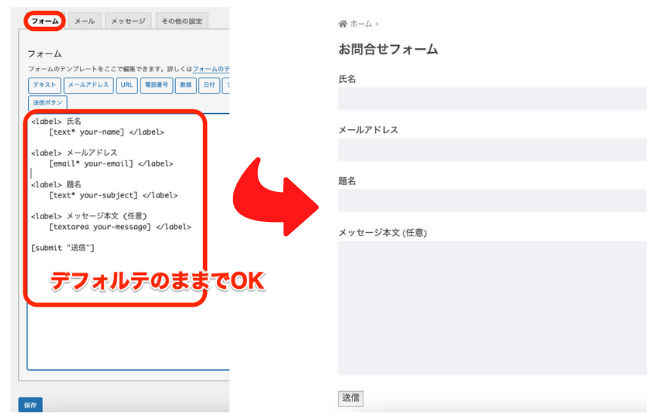Focus the 題名 subject field
Image resolution: width=664 pixels, height=420 pixels.
click(492, 201)
